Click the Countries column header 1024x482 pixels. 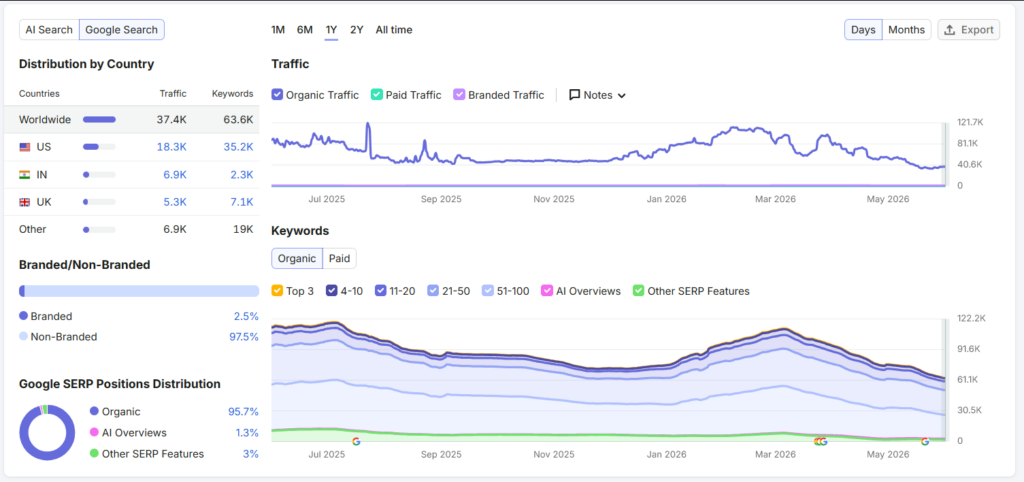coord(39,93)
